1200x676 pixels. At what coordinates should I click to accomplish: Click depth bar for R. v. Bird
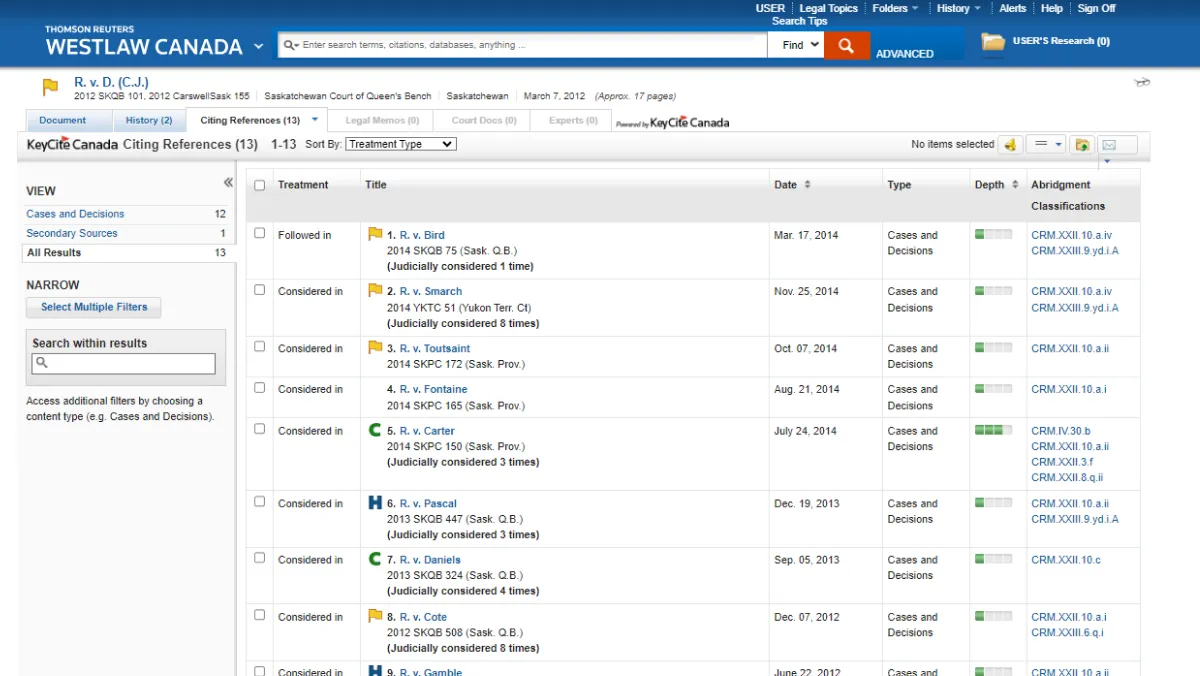993,234
